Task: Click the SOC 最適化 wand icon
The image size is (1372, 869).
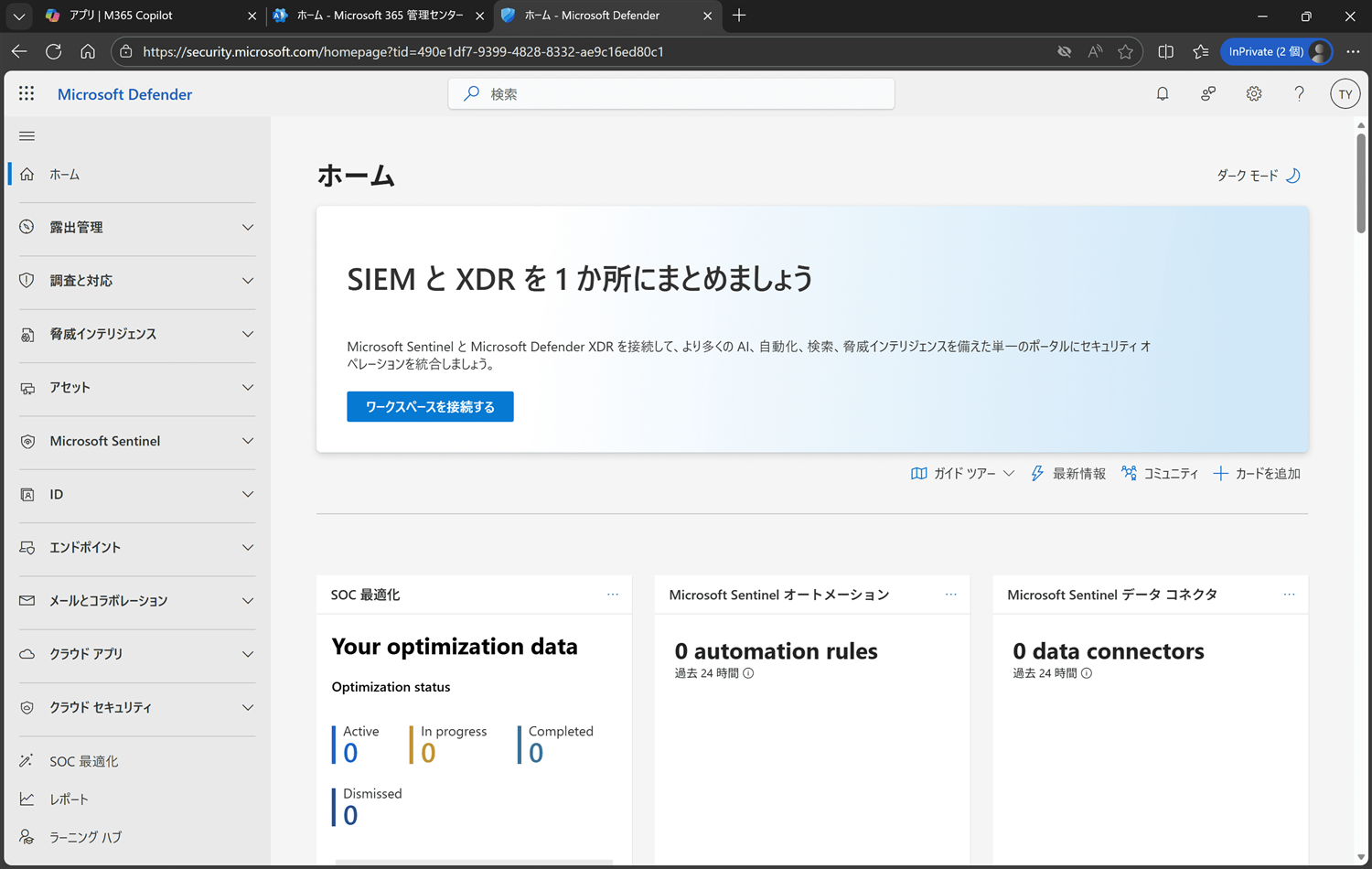Action: coord(27,761)
